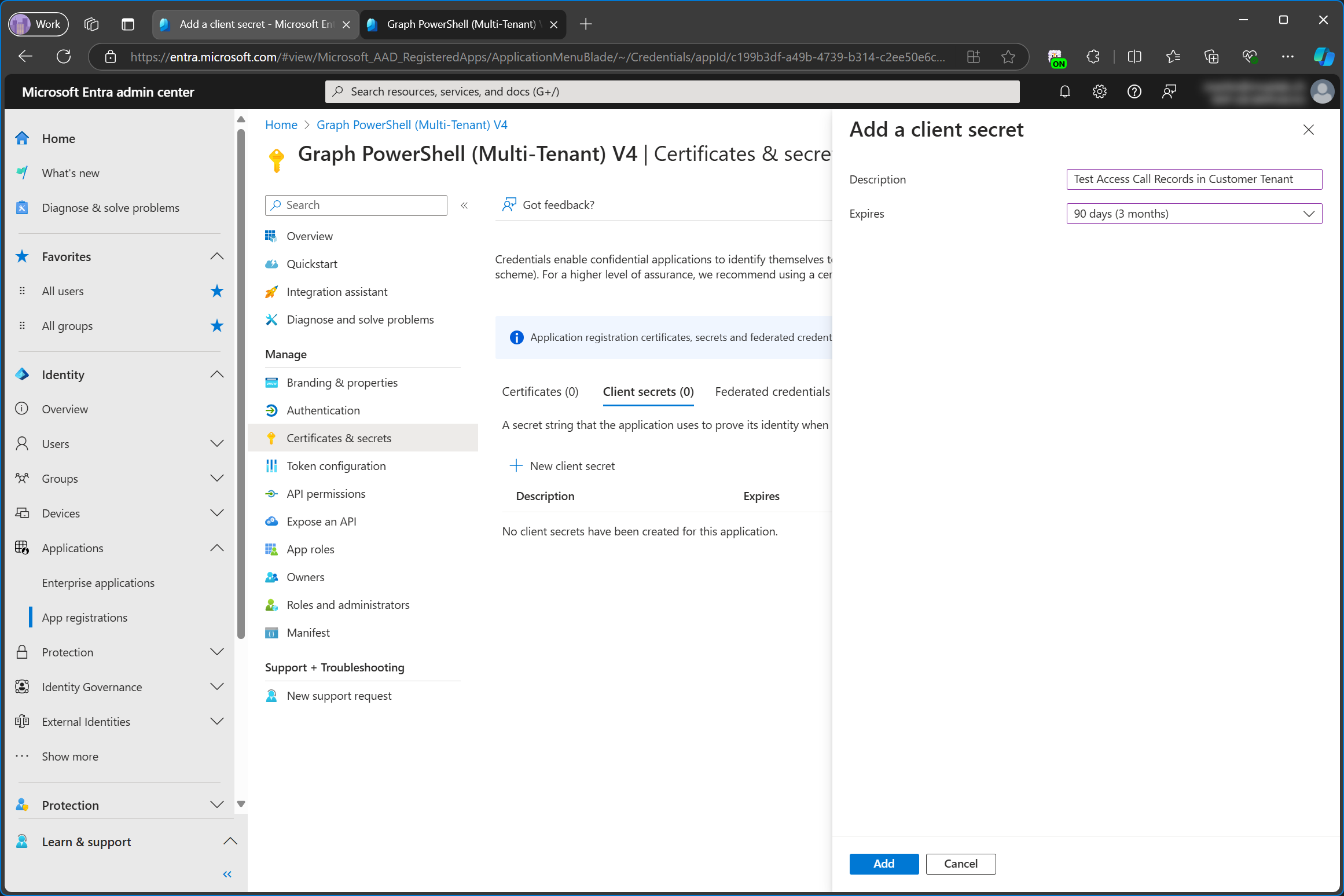The image size is (1344, 896).
Task: Refresh the page
Action: pos(64,57)
